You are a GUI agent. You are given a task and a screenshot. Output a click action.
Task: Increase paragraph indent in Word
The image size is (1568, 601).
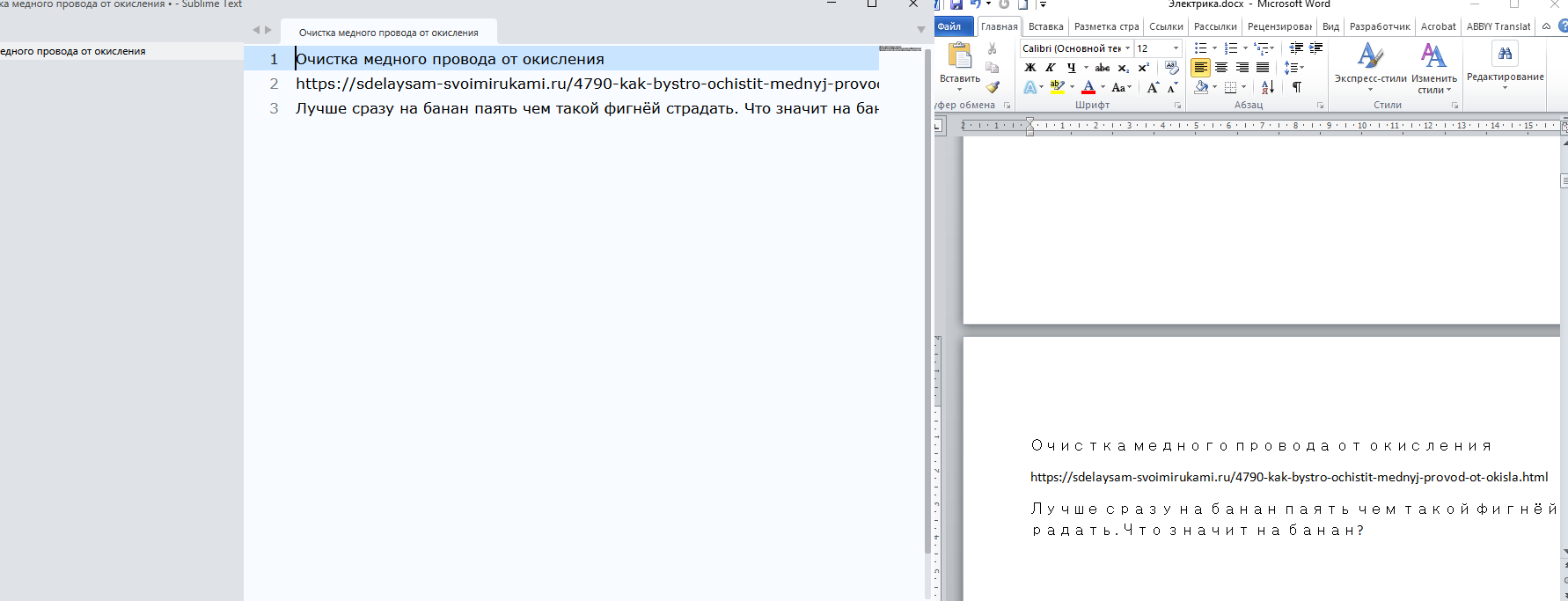pyautogui.click(x=1316, y=48)
